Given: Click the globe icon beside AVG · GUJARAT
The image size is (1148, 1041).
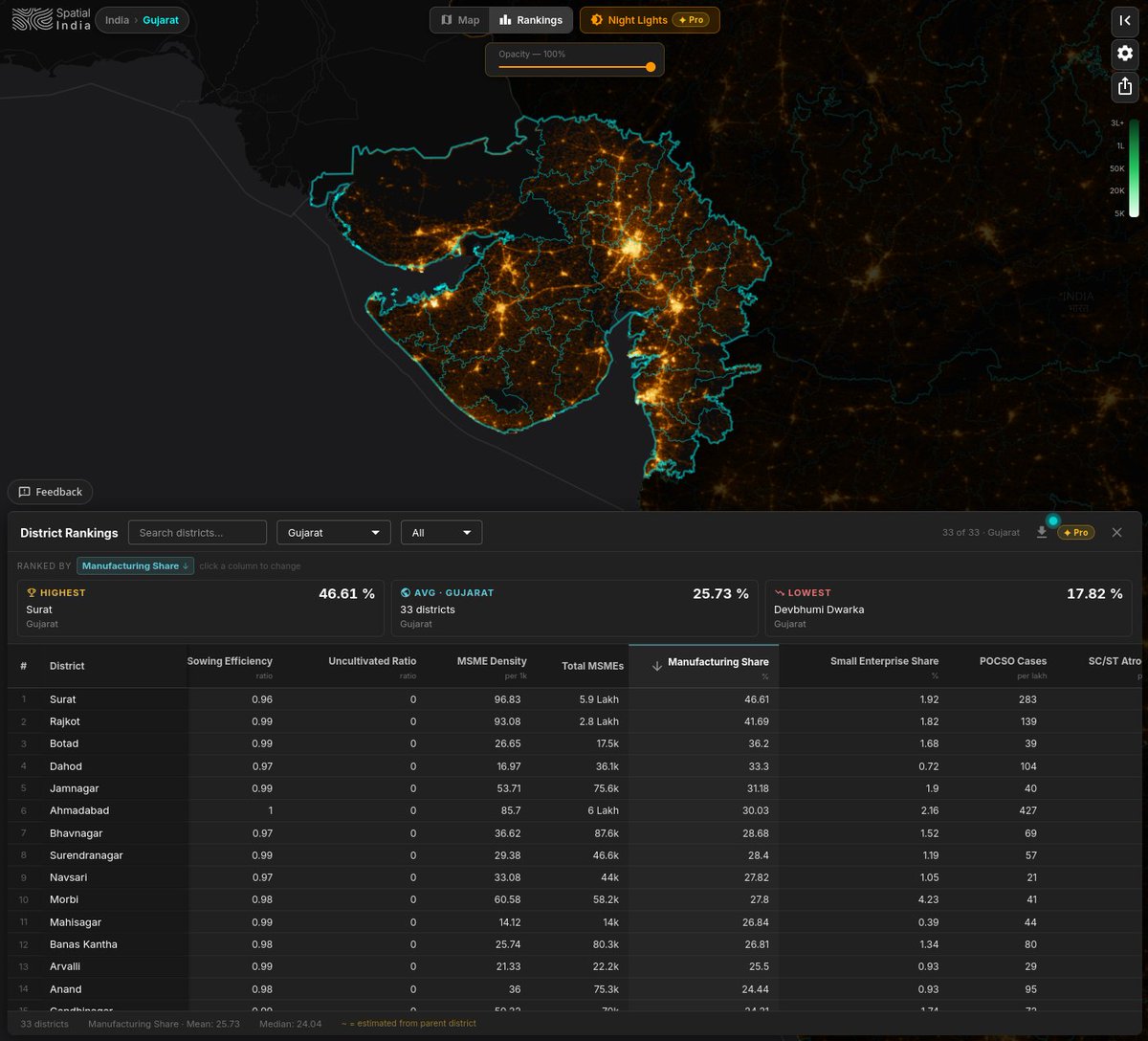Looking at the screenshot, I should point(406,593).
